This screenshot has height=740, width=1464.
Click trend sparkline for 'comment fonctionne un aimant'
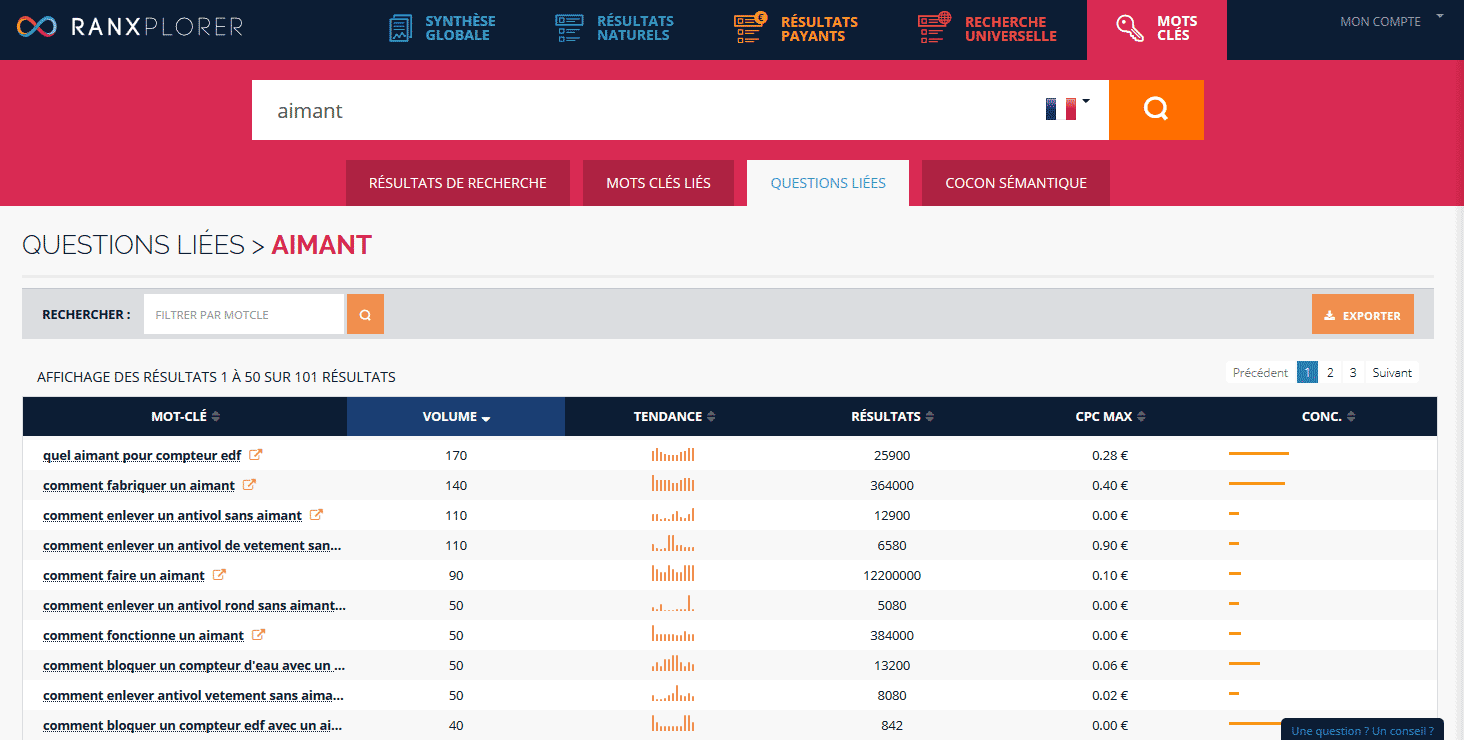673,635
